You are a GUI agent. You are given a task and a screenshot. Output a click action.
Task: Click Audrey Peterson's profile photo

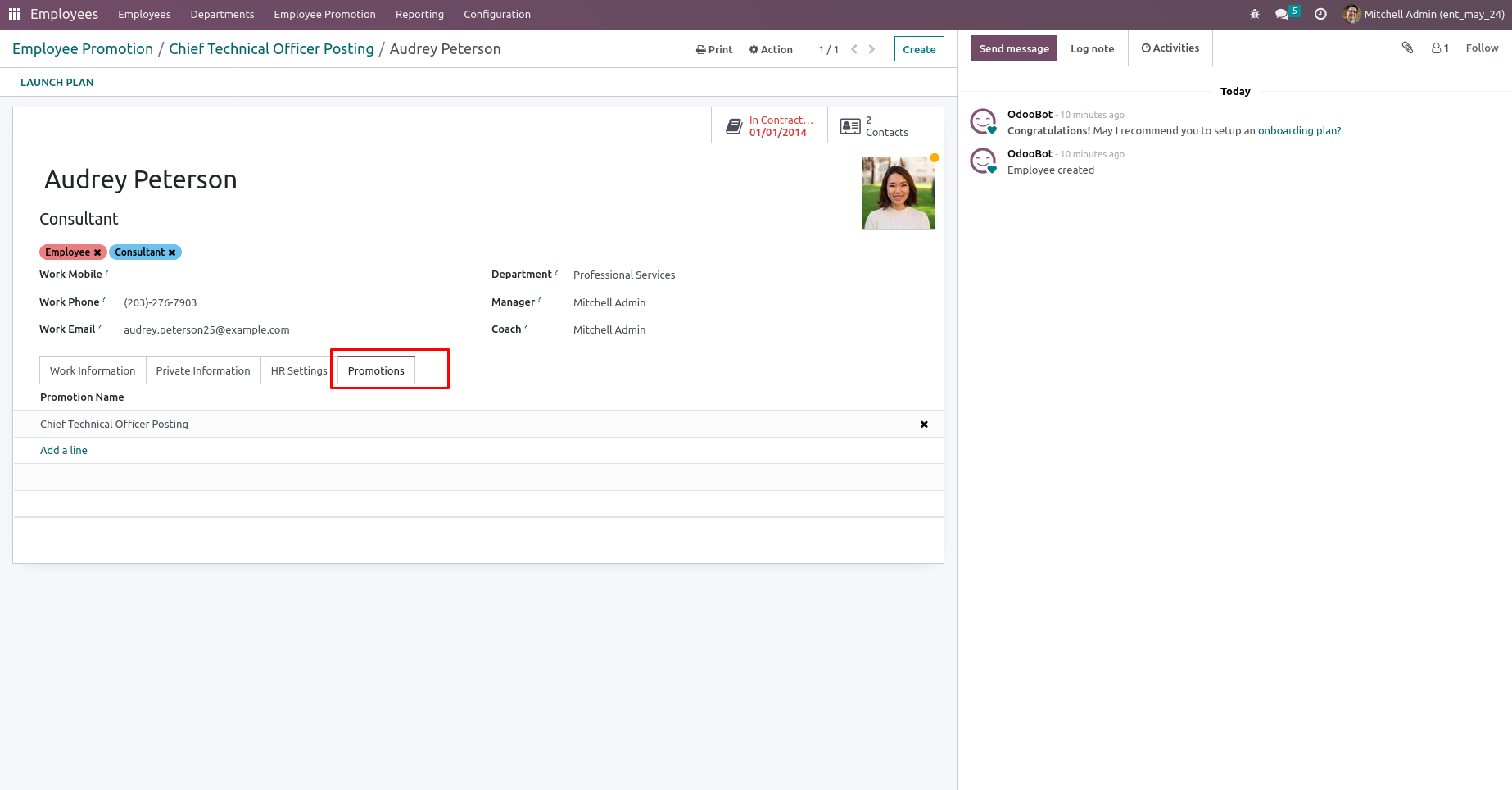tap(899, 193)
